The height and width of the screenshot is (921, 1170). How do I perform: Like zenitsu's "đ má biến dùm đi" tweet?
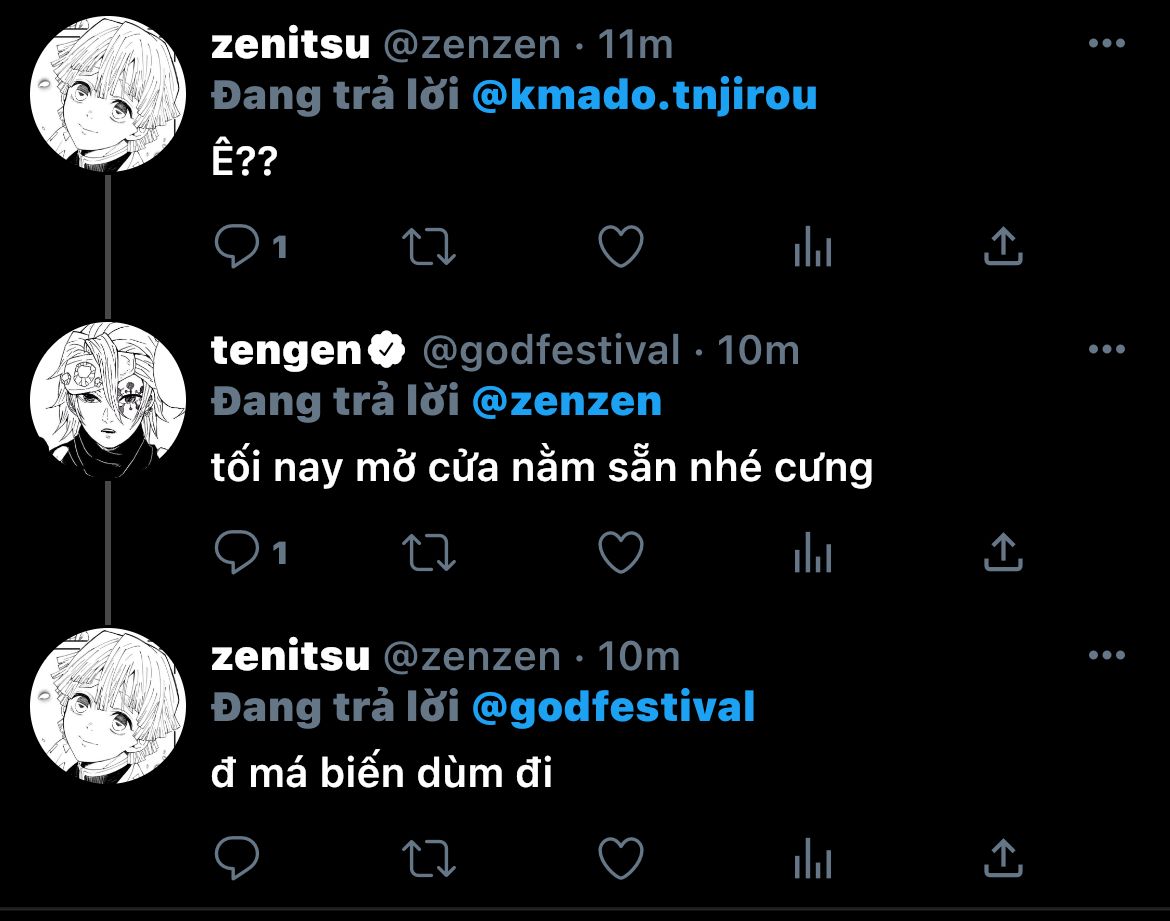620,857
